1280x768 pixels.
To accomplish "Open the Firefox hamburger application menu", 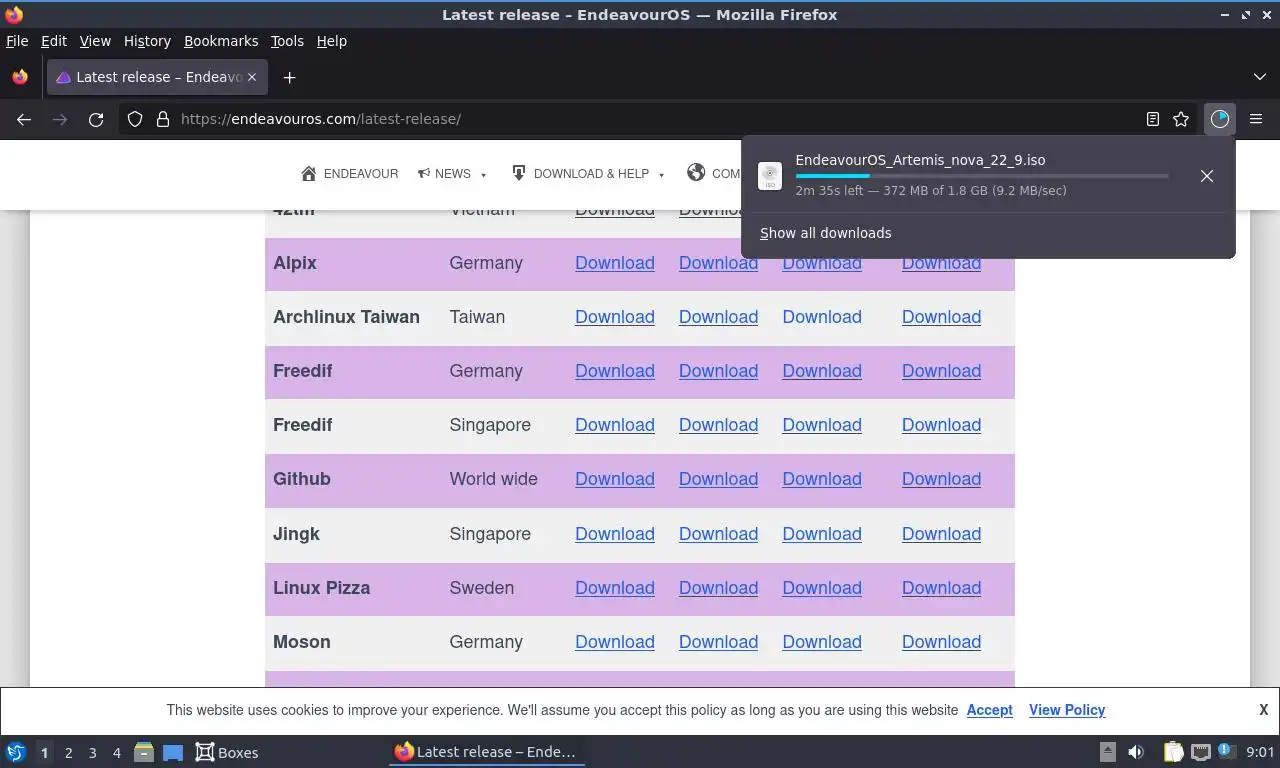I will tap(1256, 119).
